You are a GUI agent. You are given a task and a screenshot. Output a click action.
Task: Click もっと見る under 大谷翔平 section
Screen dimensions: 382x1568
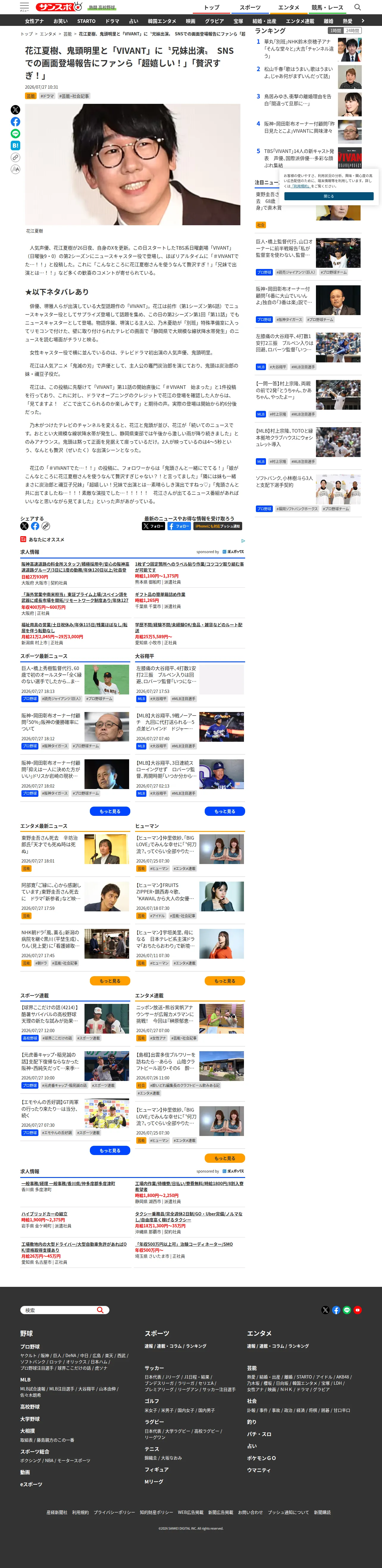coord(224,811)
